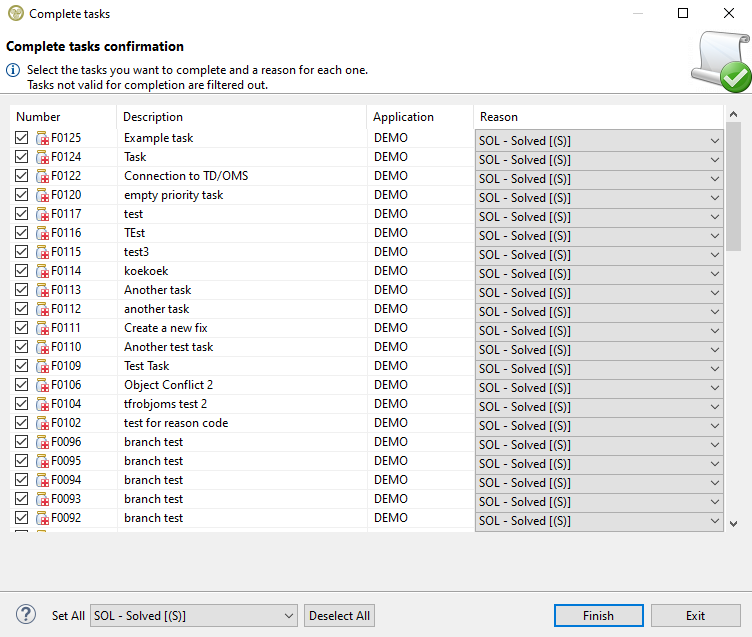Deselect the F0106 Object Conflict 2 checkbox
This screenshot has height=637, width=752.
(x=22, y=385)
